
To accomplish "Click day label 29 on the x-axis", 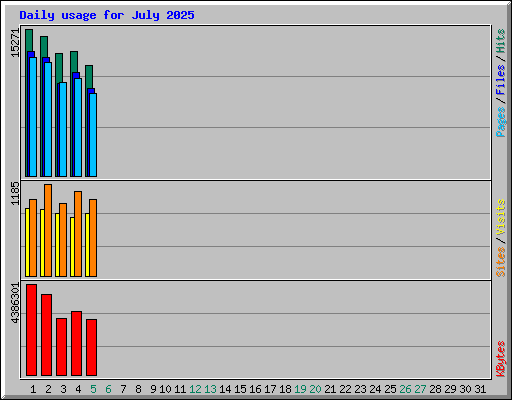I will point(450,389).
